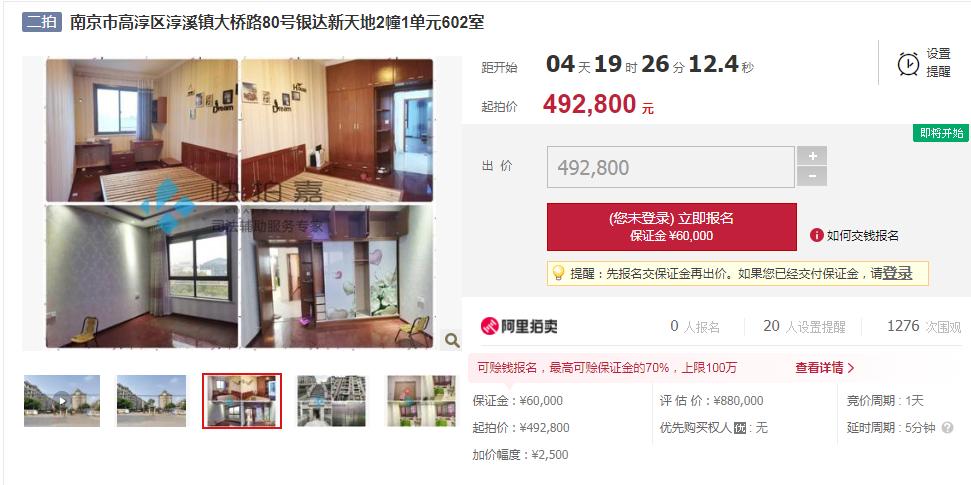Increase bid with the plus button
The width and height of the screenshot is (971, 485).
point(812,155)
